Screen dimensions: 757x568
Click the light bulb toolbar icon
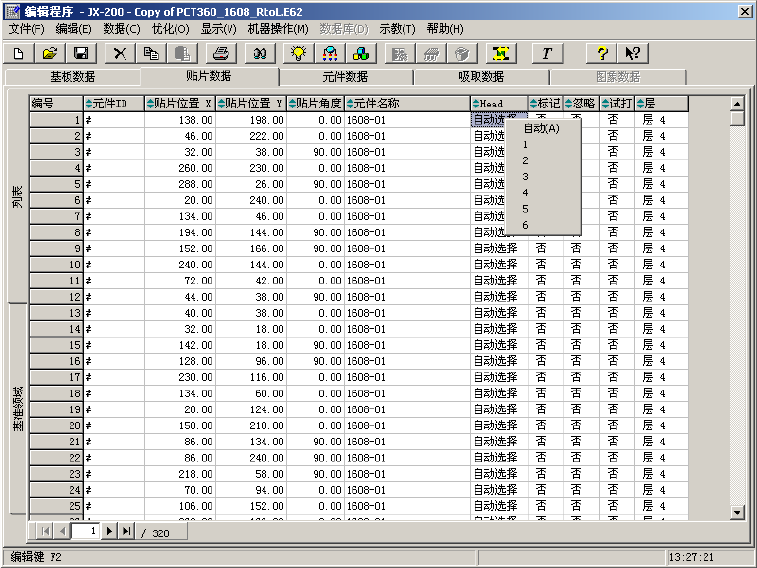pos(297,53)
